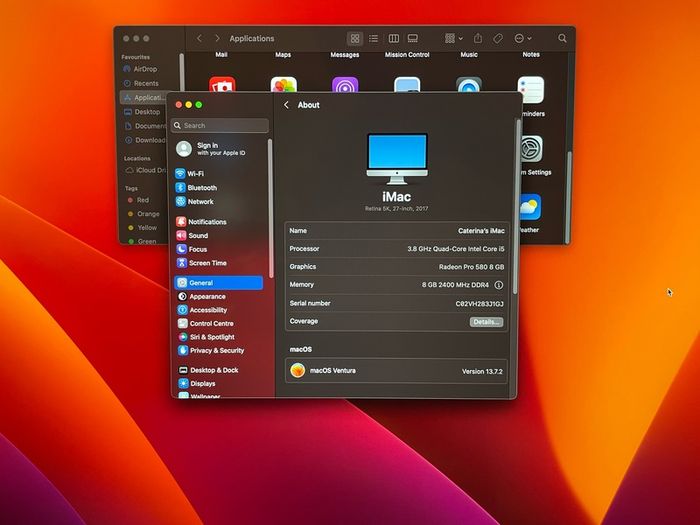Click the Finder Tags button
This screenshot has width=700, height=525.
click(498, 39)
